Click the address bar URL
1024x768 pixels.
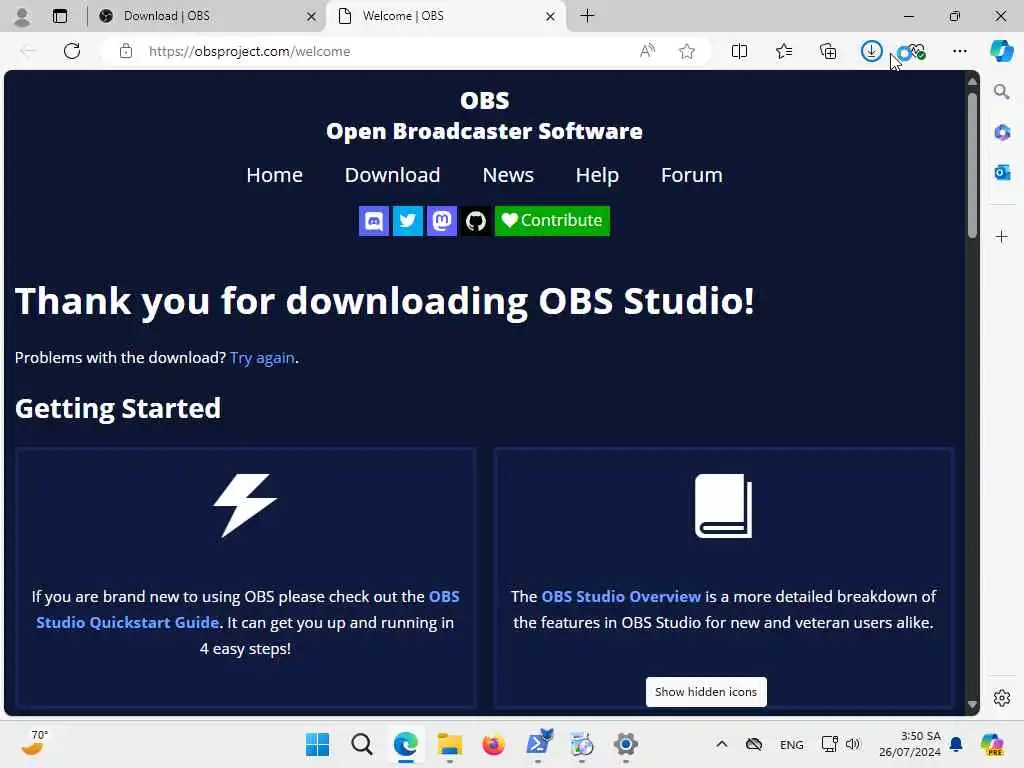coord(249,51)
